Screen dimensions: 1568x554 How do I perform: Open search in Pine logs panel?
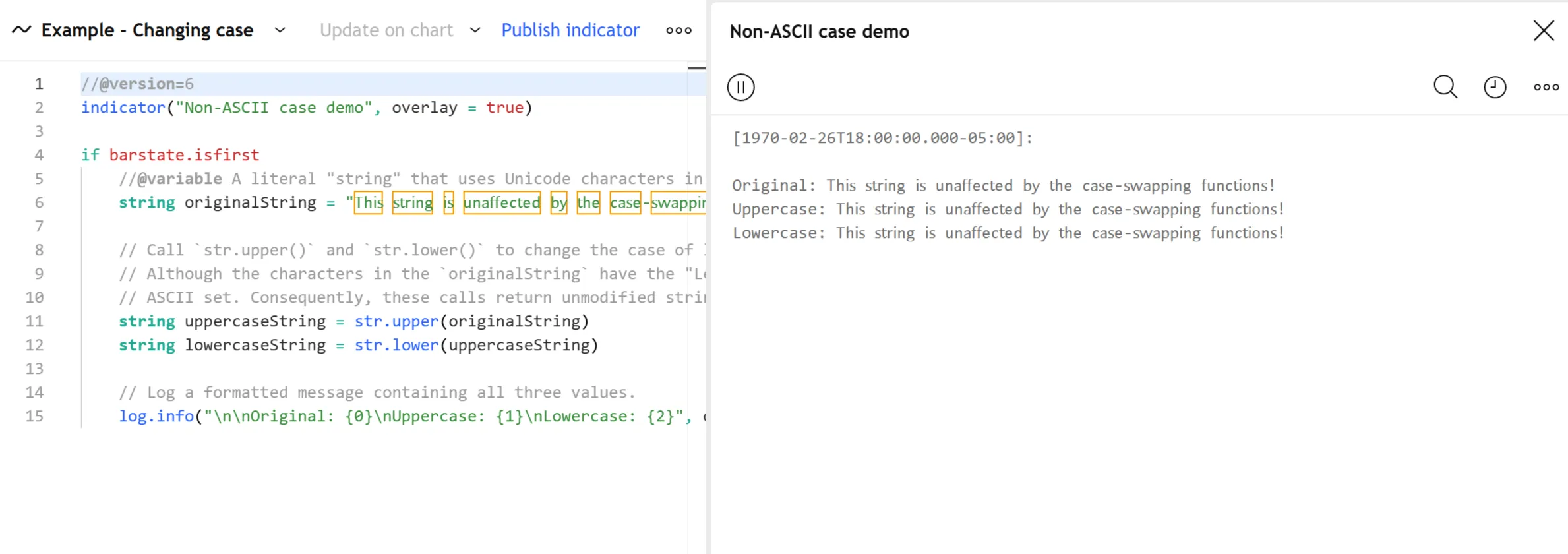click(x=1445, y=87)
